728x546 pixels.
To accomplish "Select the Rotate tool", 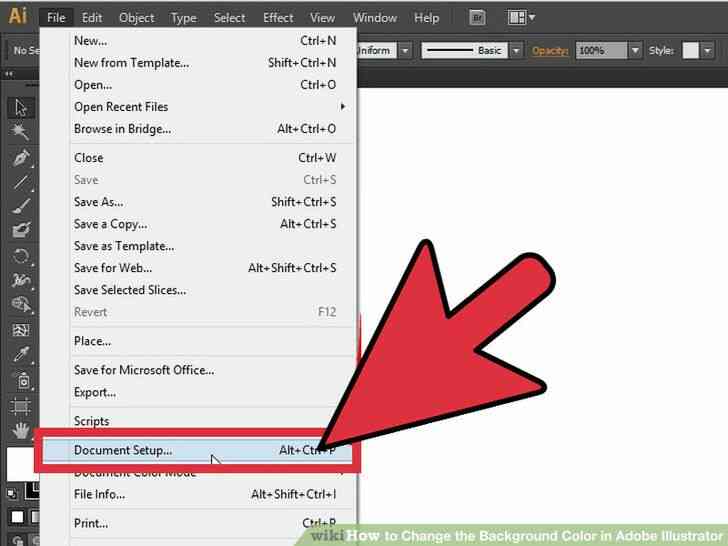I will [x=20, y=255].
